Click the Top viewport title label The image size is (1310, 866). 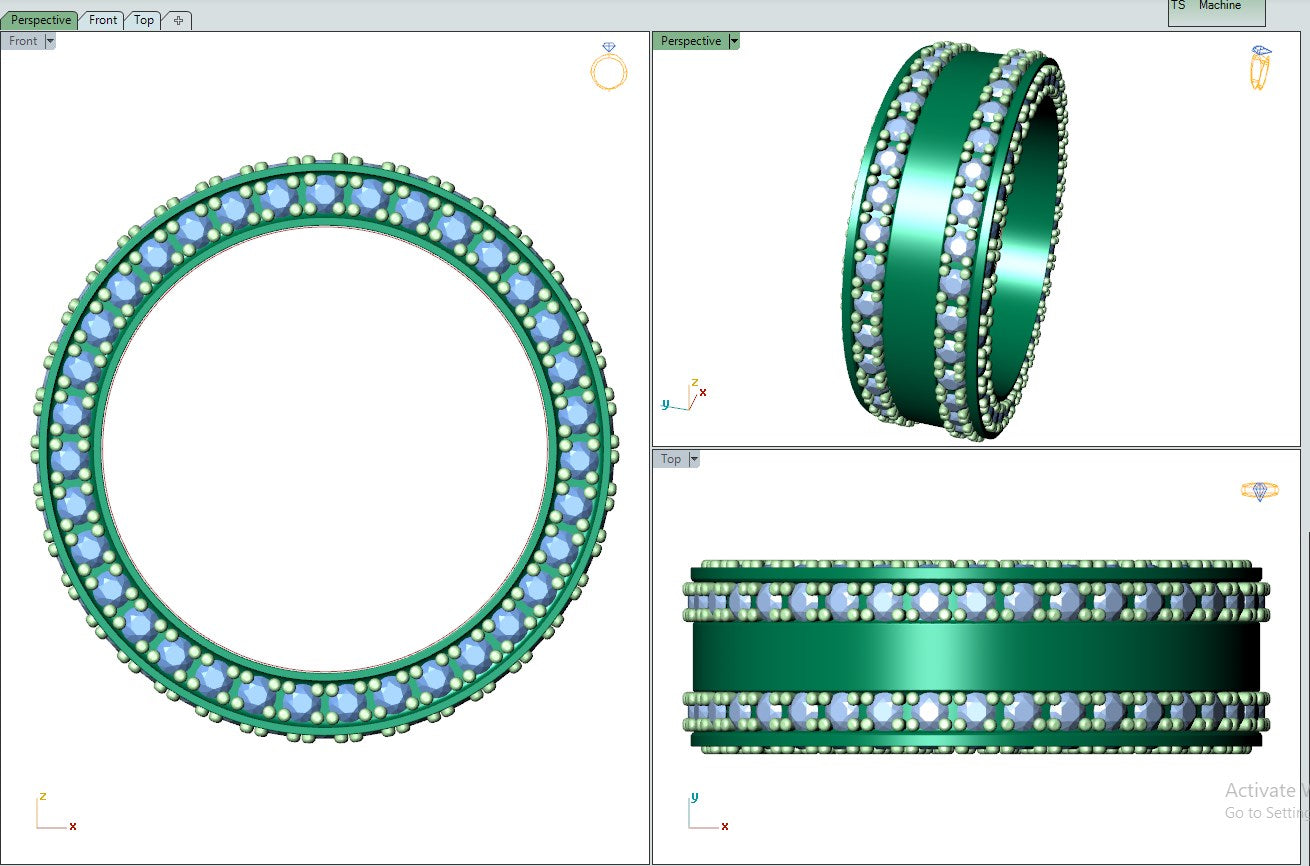click(x=671, y=459)
